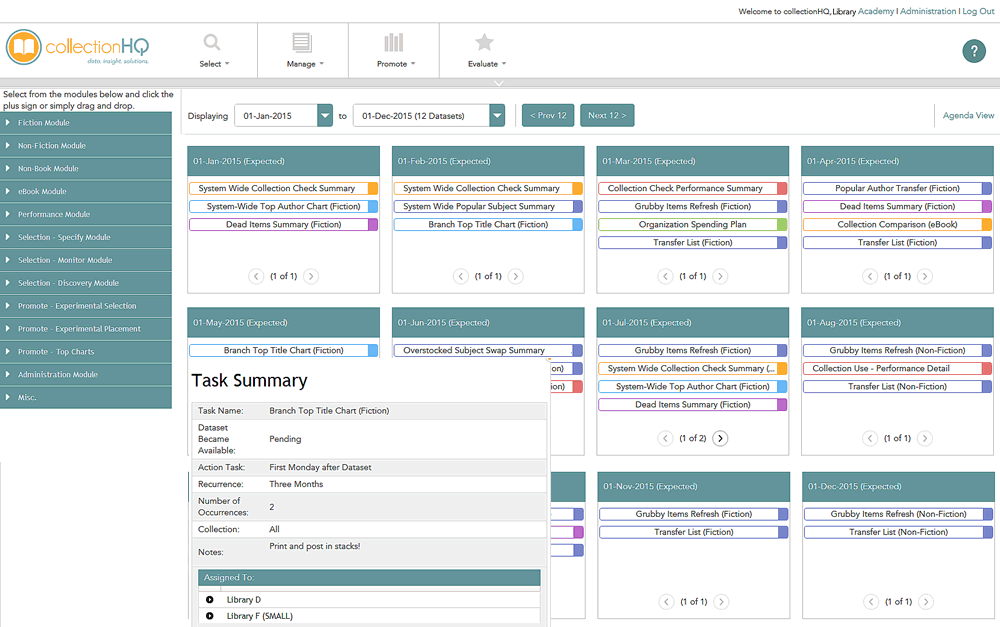Select Organization Spending Plan task

tap(692, 225)
